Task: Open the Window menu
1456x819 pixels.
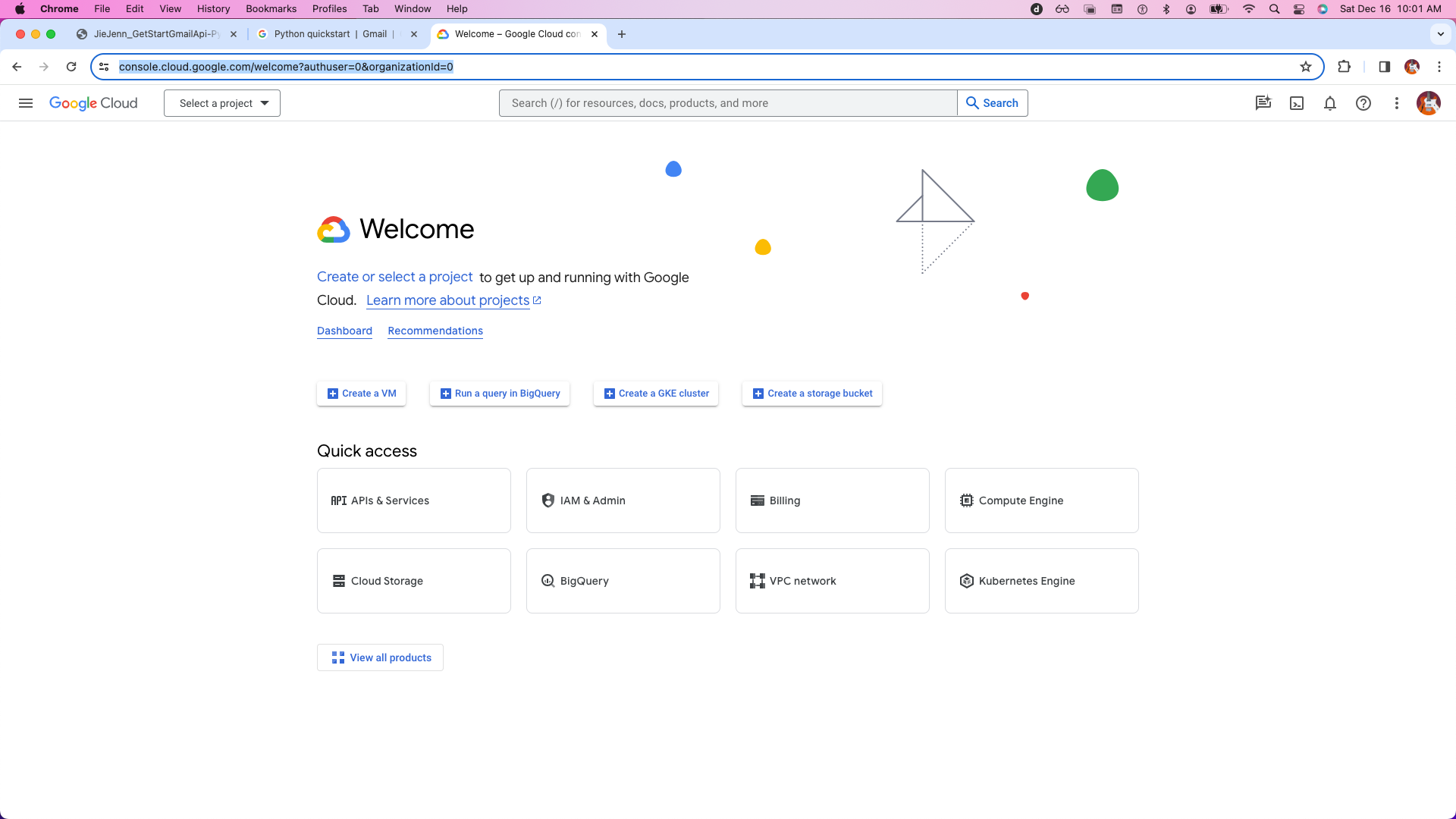Action: (413, 9)
